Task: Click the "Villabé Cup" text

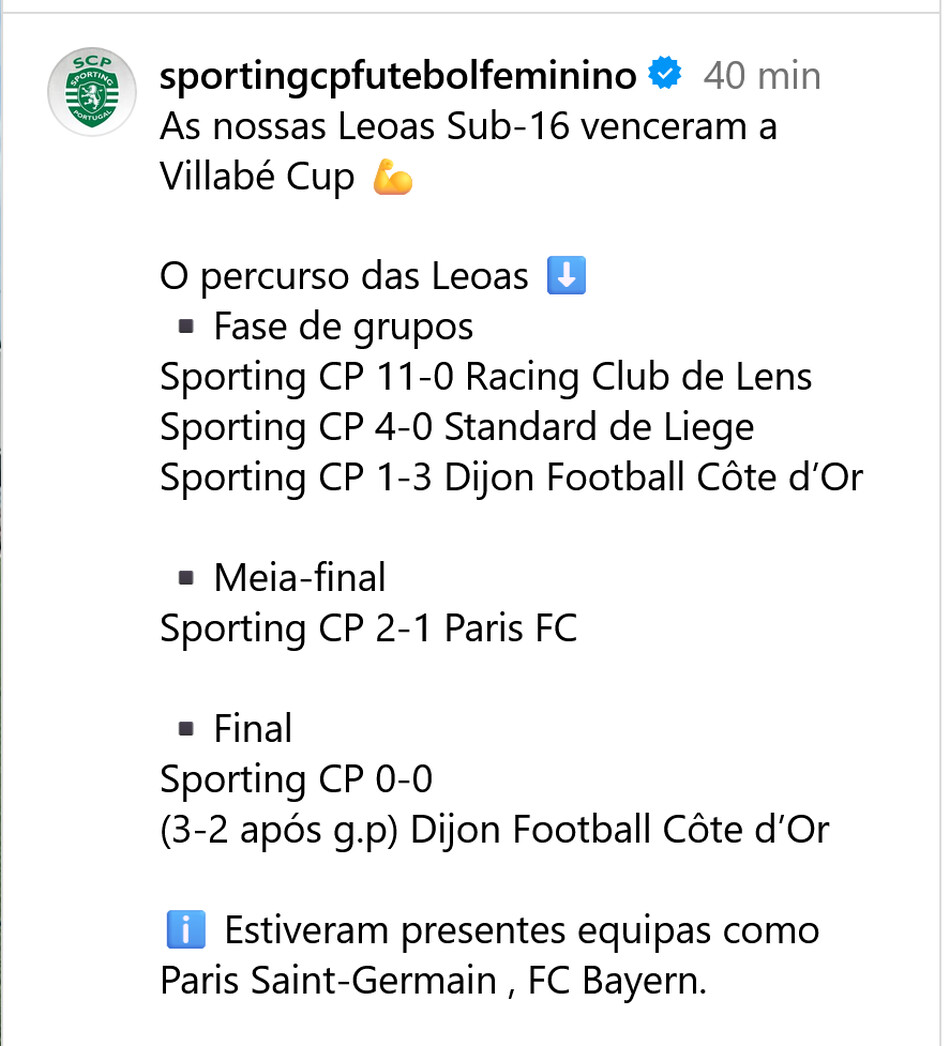Action: [x=257, y=178]
